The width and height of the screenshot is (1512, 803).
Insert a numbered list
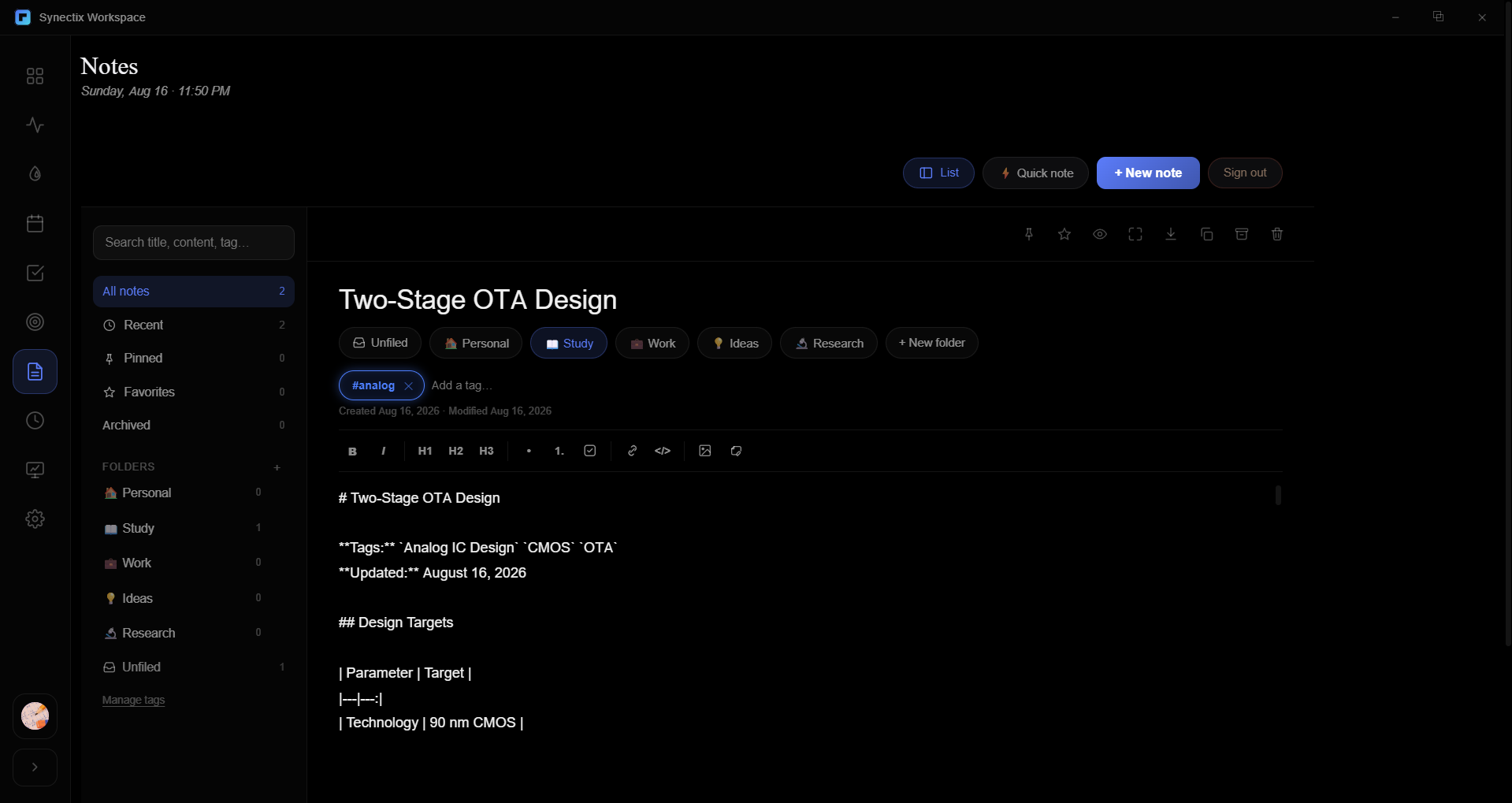pos(559,451)
